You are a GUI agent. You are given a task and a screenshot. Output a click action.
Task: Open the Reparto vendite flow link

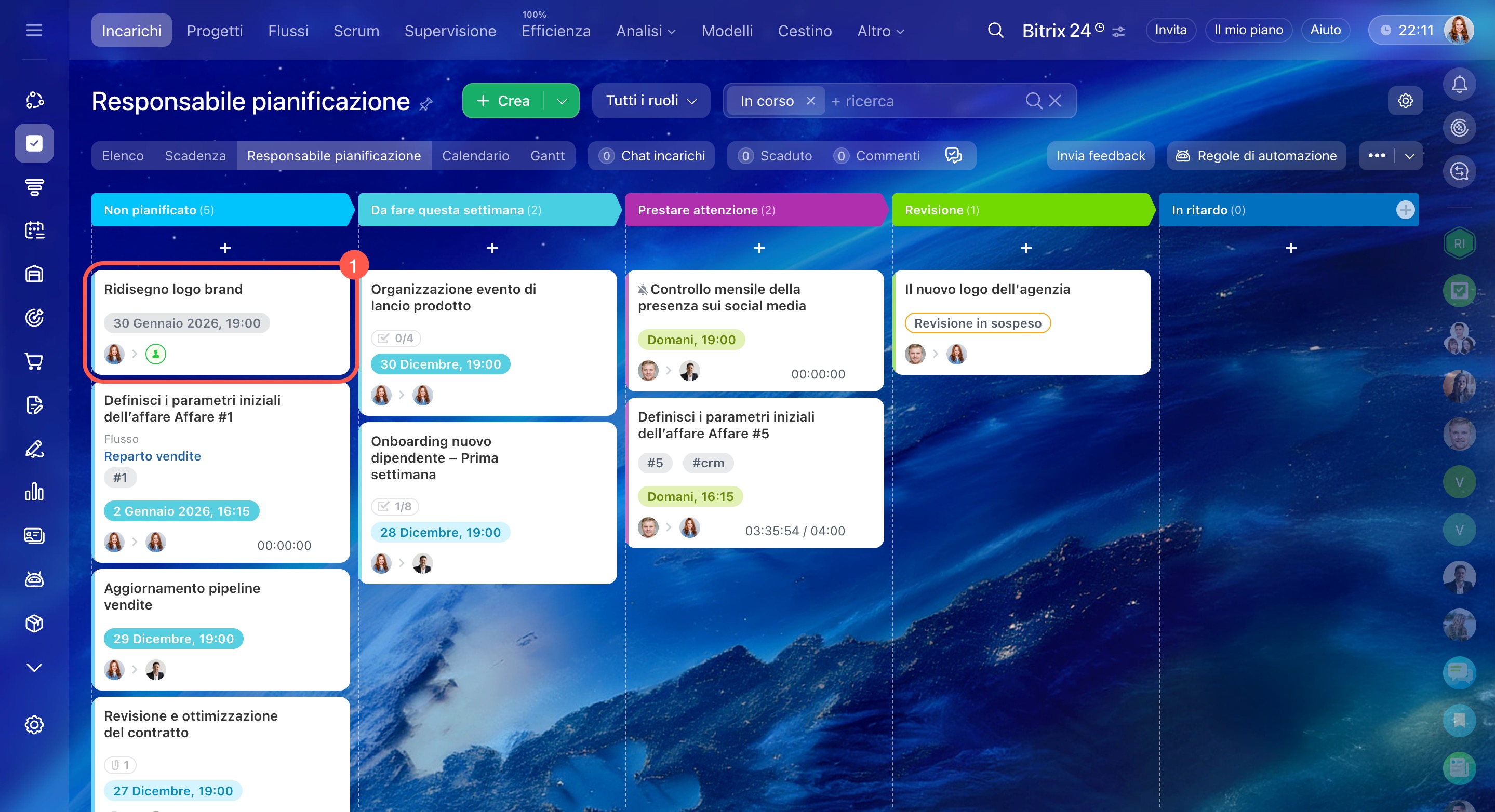pyautogui.click(x=152, y=456)
